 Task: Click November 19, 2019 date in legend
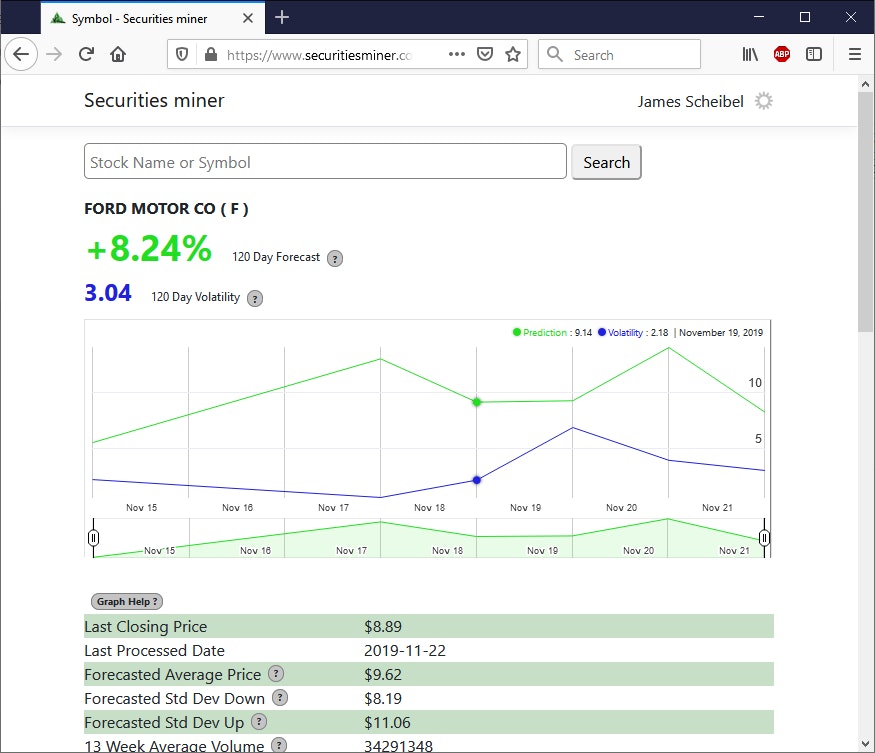click(720, 333)
